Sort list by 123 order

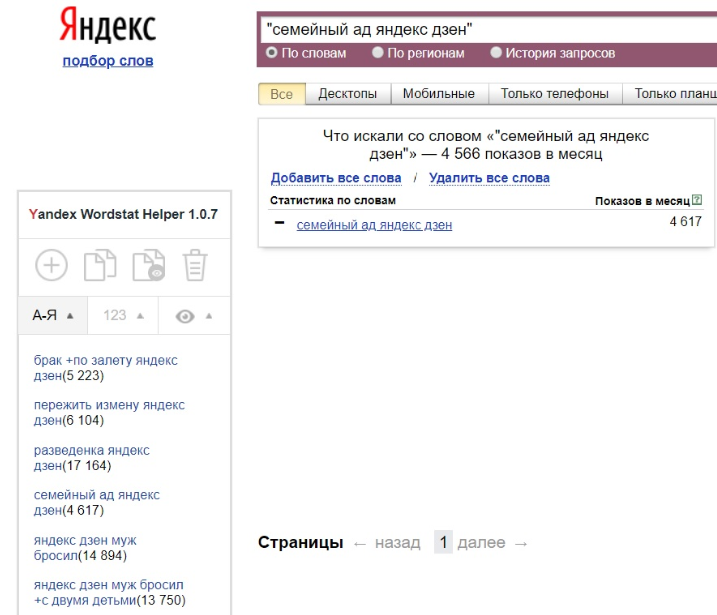point(123,316)
